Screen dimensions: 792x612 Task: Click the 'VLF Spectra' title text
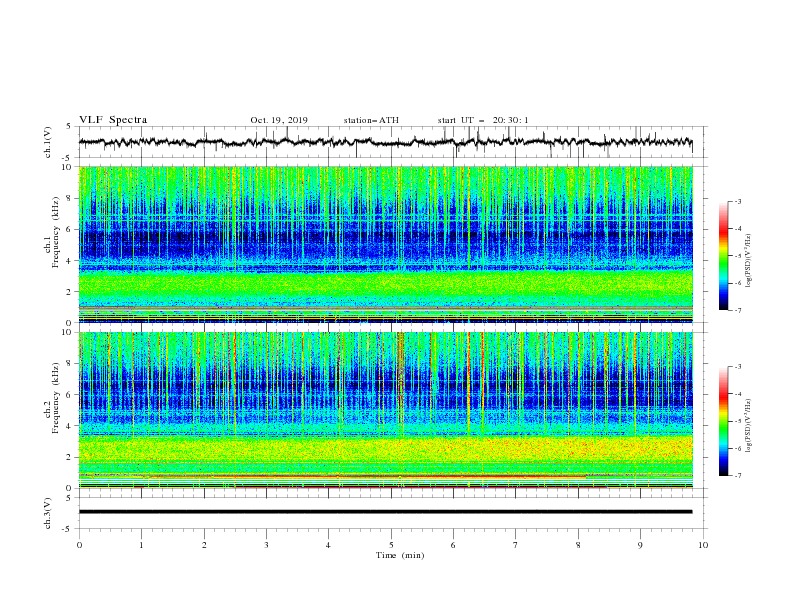click(x=113, y=120)
